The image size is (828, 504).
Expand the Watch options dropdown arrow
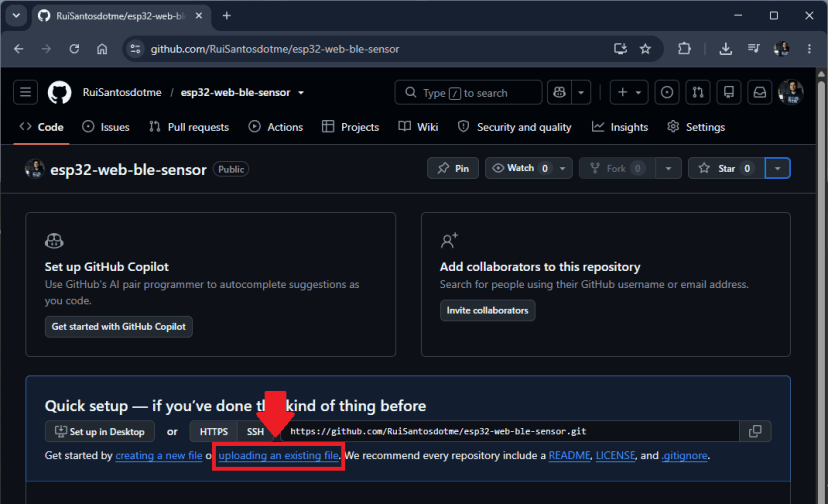[x=563, y=169]
